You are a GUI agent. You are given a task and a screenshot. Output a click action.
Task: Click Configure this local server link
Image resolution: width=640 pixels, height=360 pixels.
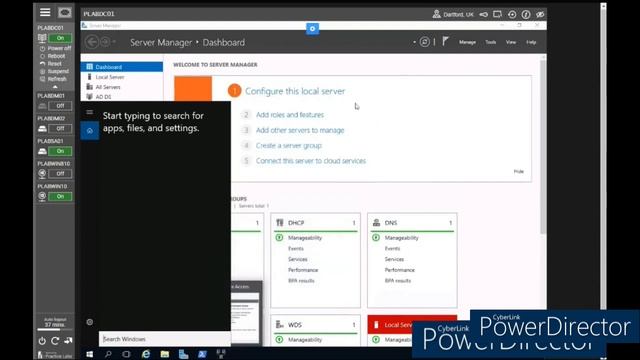pyautogui.click(x=295, y=91)
